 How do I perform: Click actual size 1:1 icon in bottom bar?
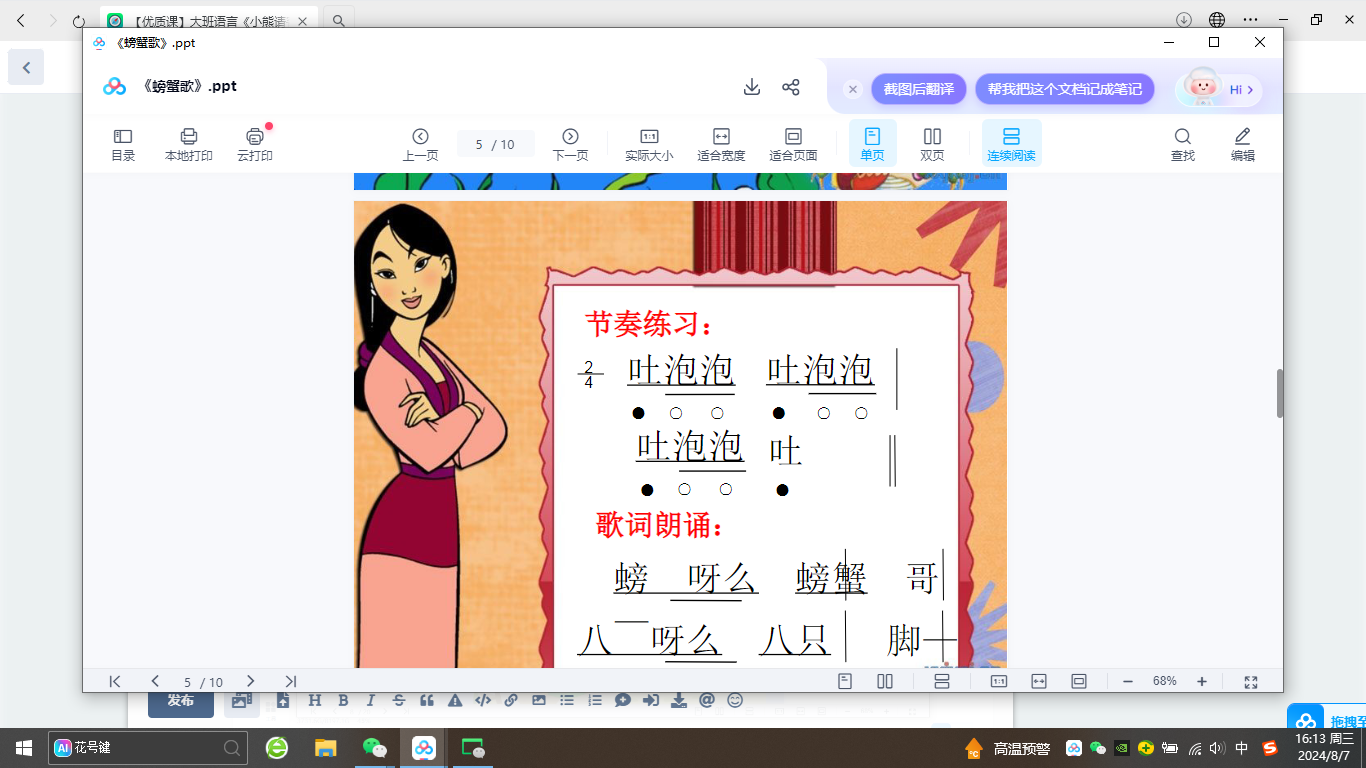999,681
